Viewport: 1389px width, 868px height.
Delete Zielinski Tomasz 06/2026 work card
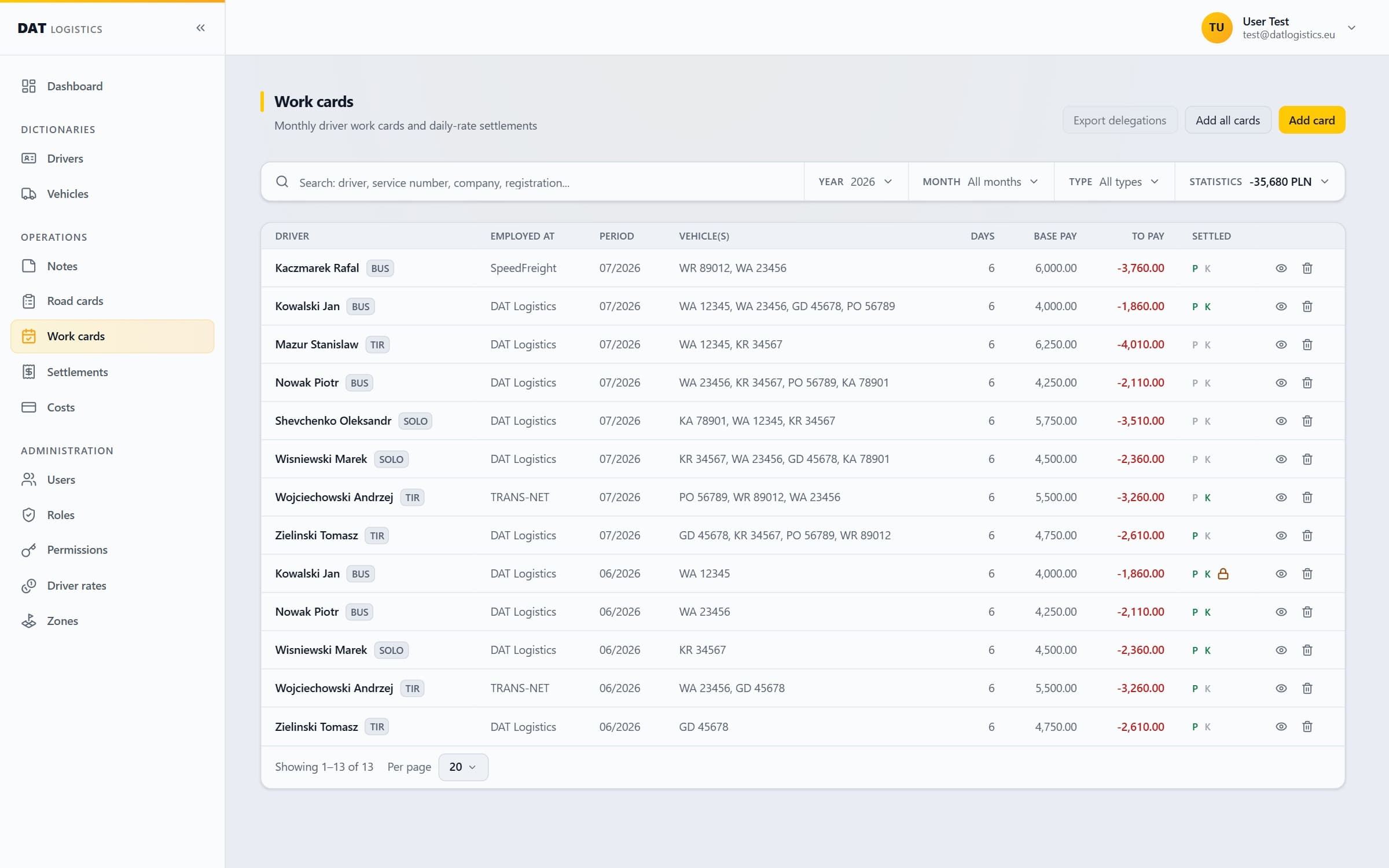tap(1307, 726)
